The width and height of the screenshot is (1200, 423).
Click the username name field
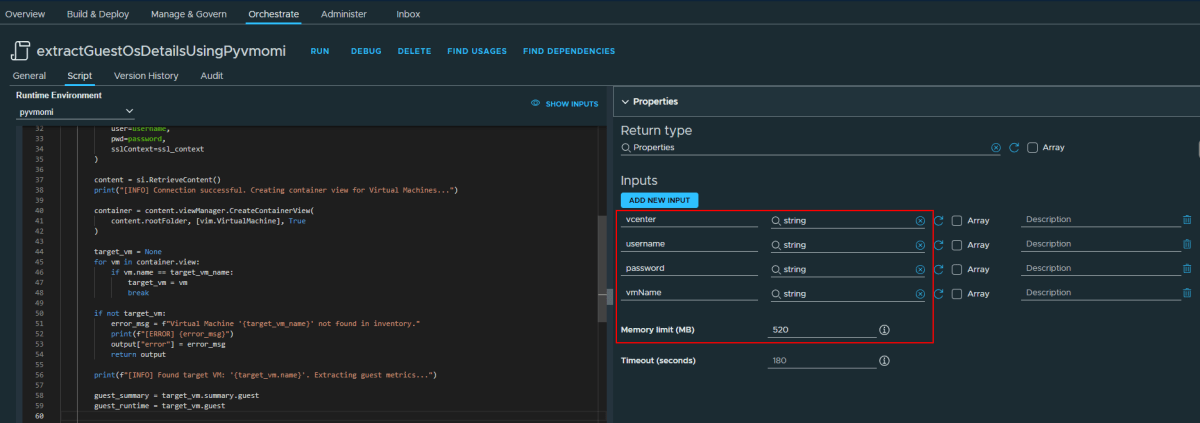689,244
